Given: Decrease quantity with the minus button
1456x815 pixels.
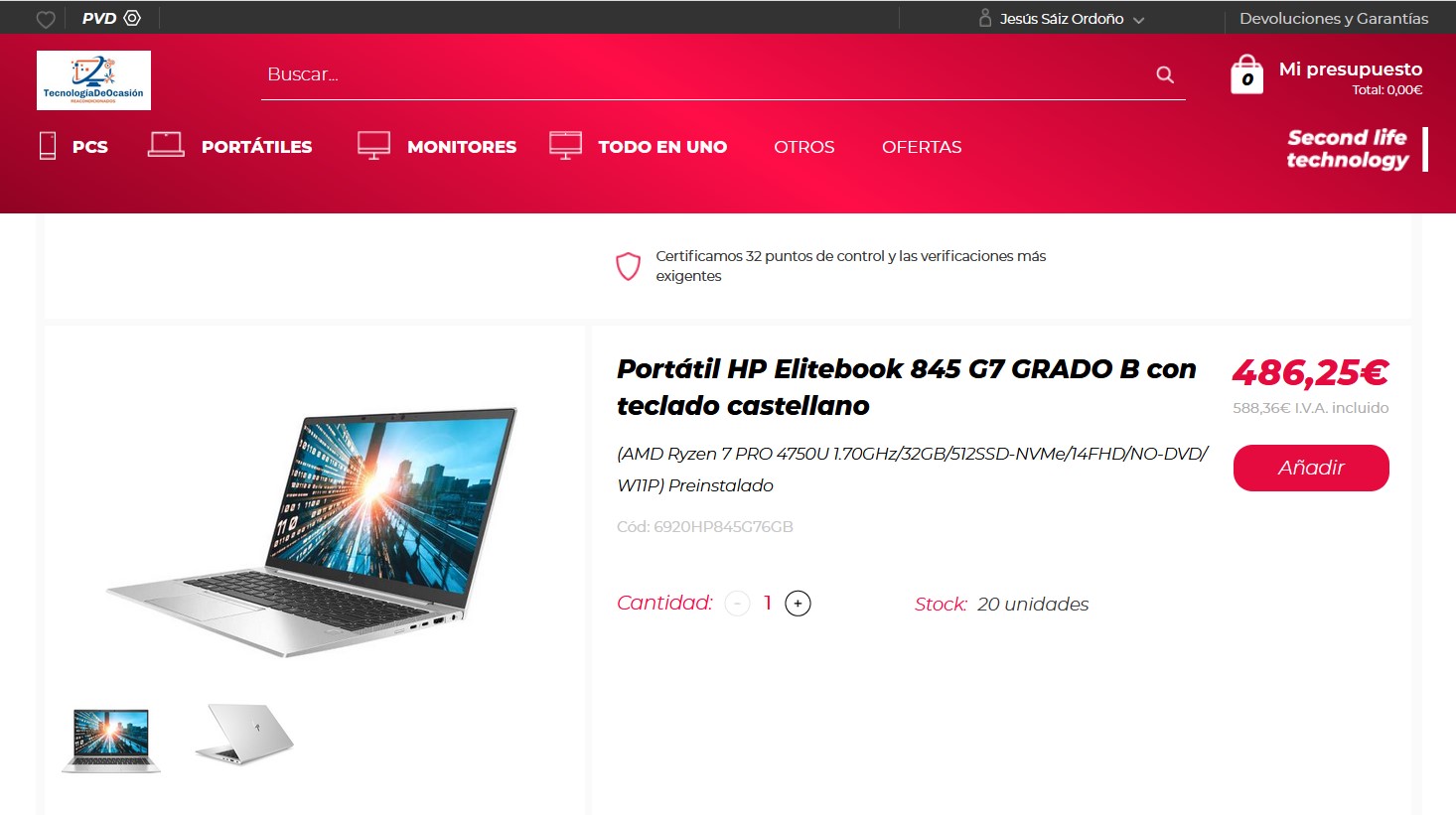Looking at the screenshot, I should pos(737,604).
